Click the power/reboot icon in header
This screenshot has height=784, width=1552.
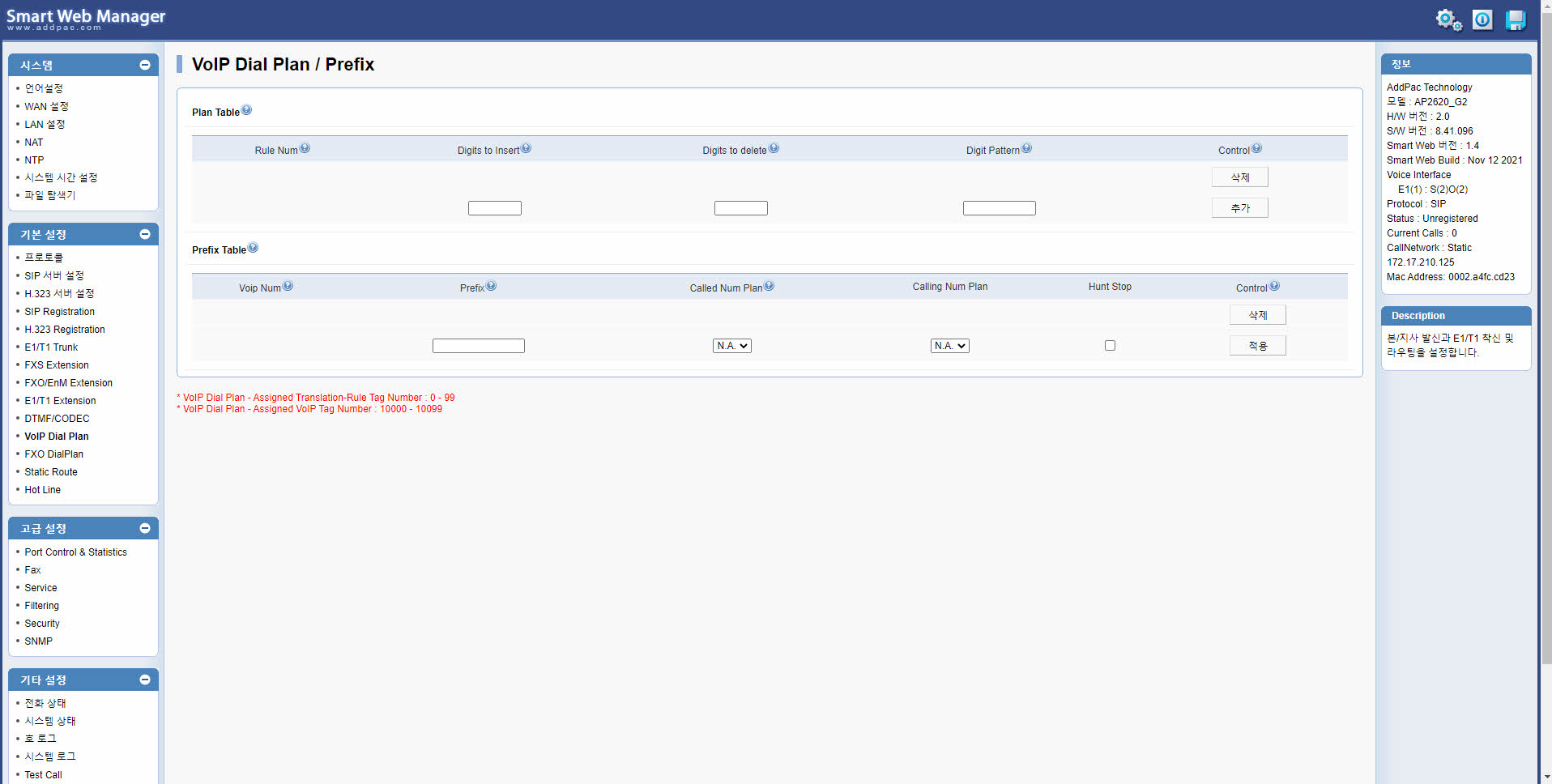(1482, 19)
